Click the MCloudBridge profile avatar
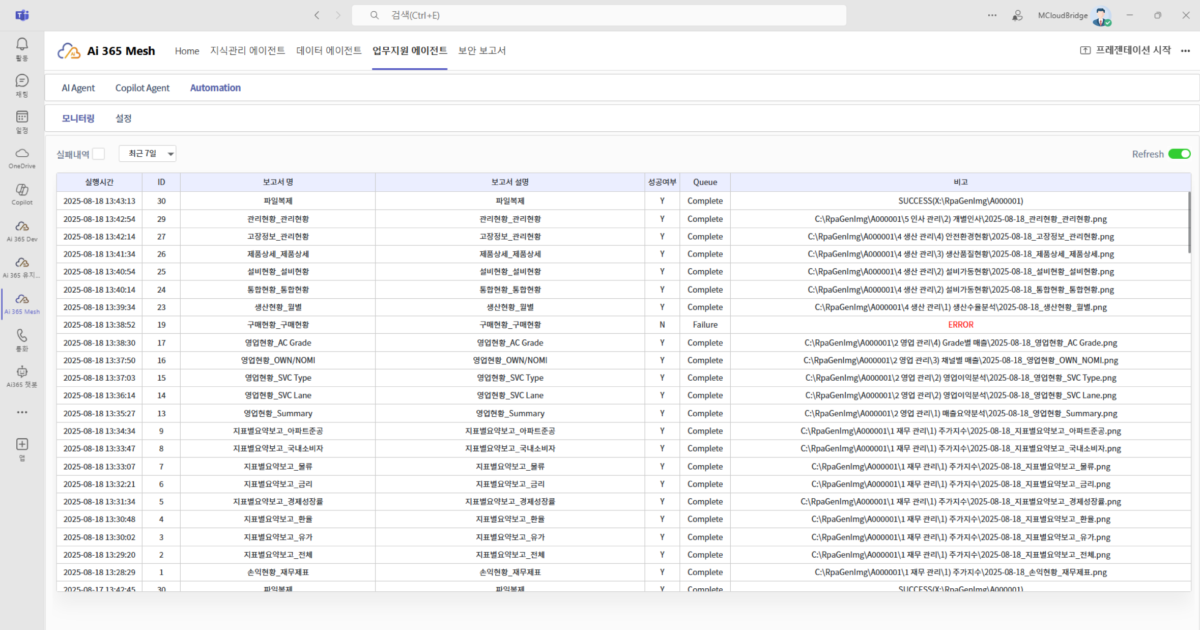1200x630 pixels. (x=1100, y=16)
